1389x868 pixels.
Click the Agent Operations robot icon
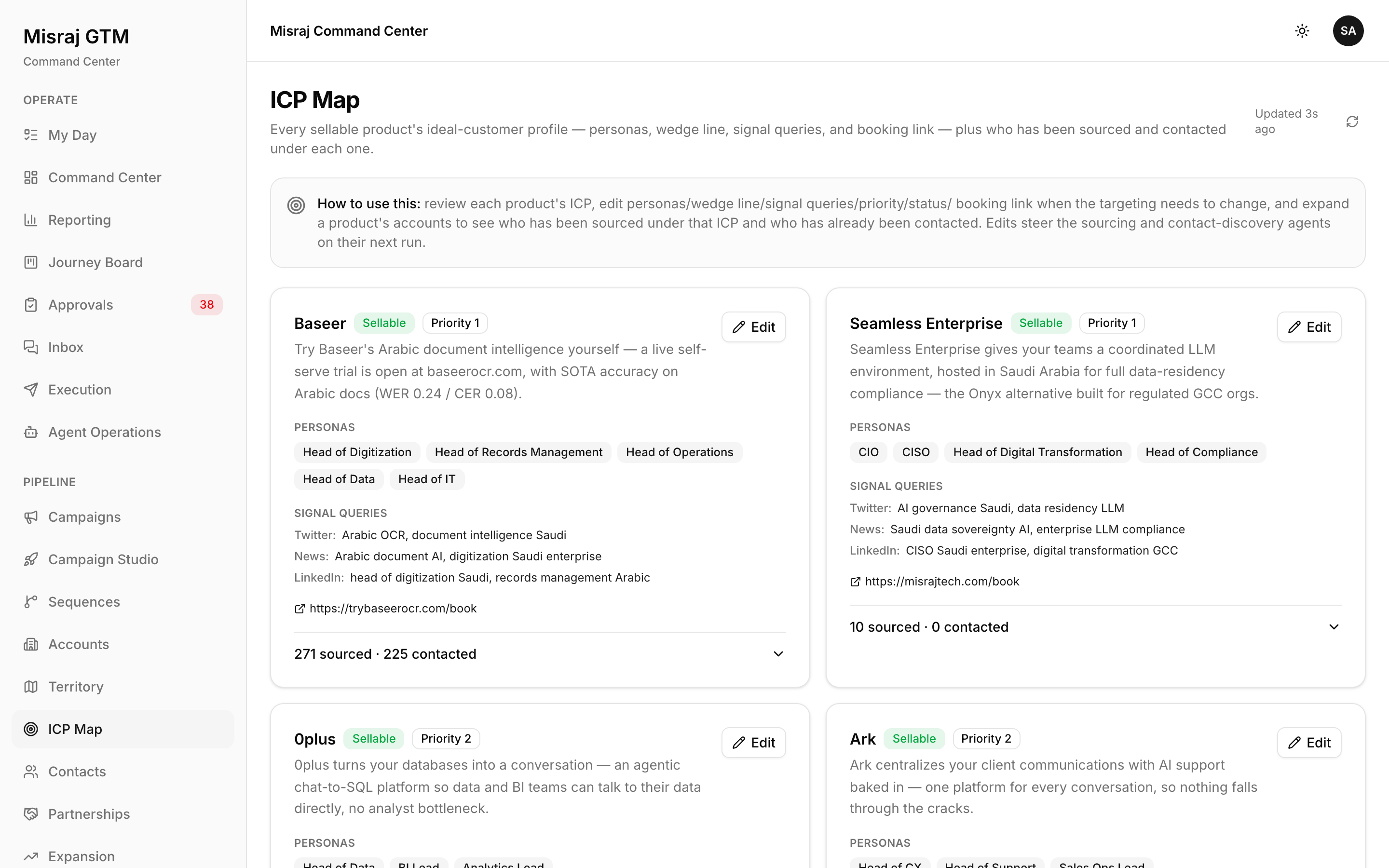(x=31, y=432)
